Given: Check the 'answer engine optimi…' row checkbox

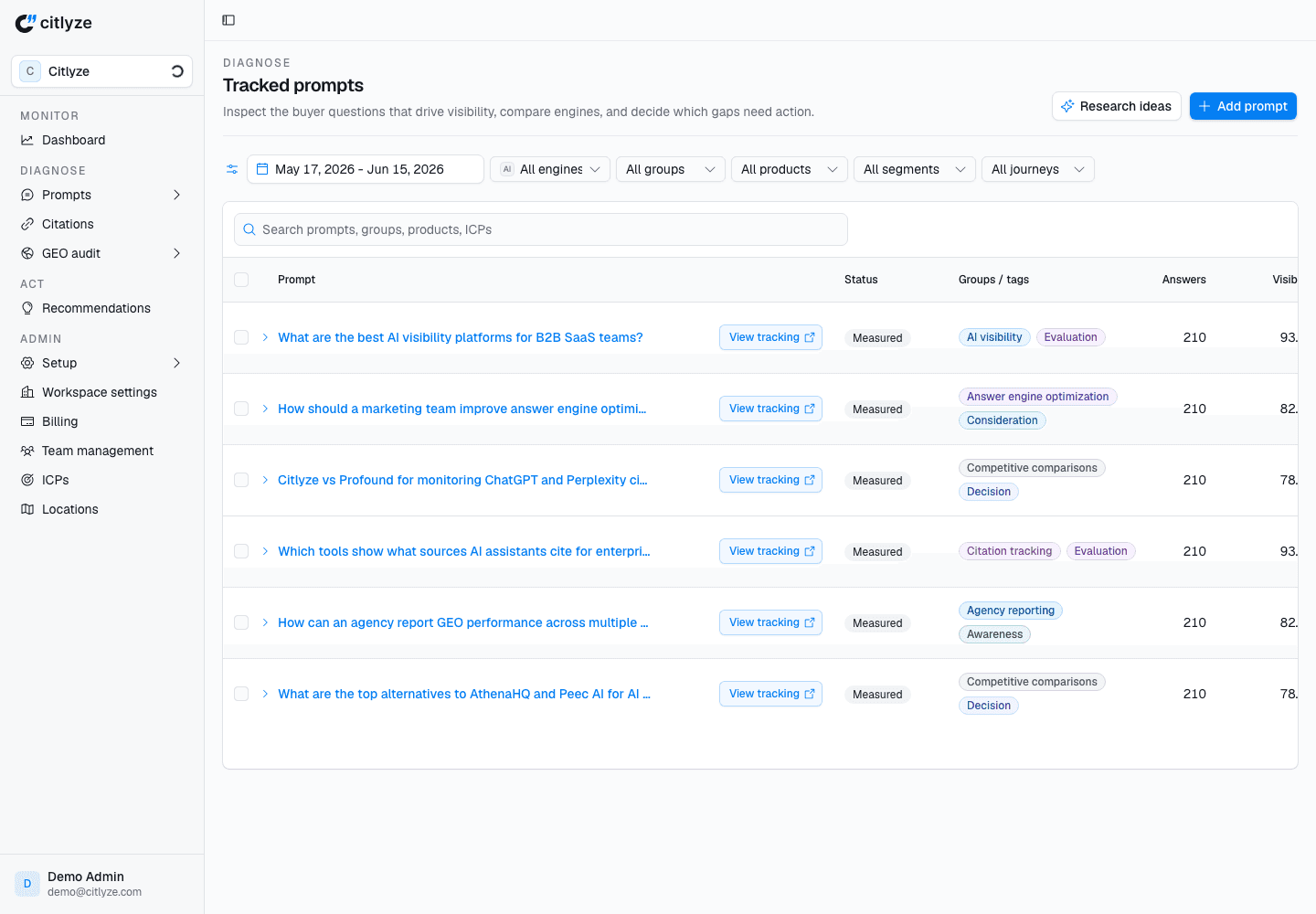Looking at the screenshot, I should point(241,409).
